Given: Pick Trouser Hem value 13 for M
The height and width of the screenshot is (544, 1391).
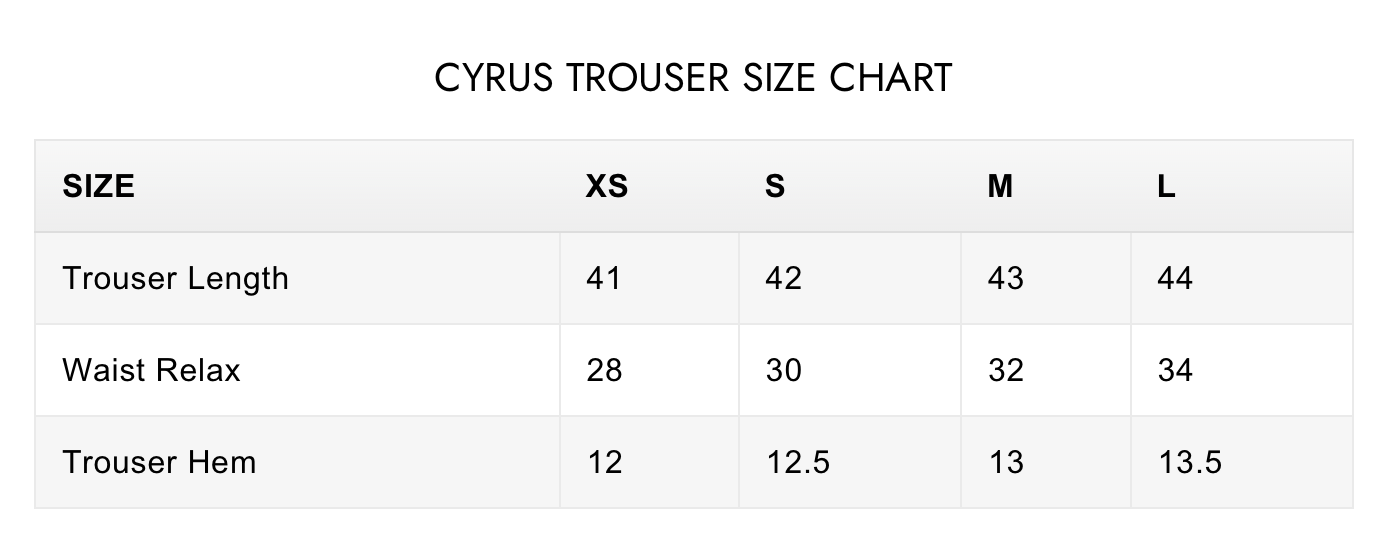Looking at the screenshot, I should [x=1005, y=462].
